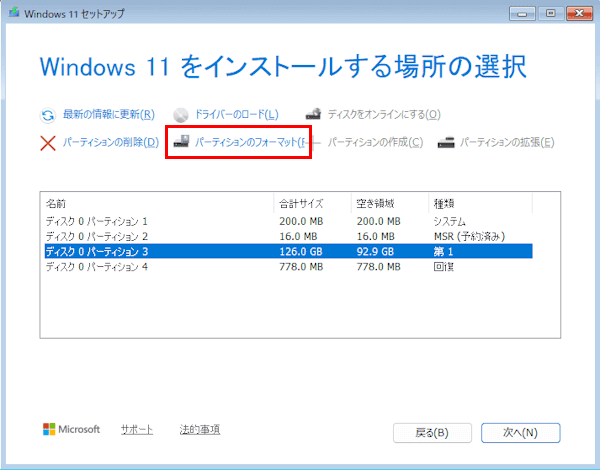
Task: Select row ディスク 0 パーティション 1
Action: (289, 221)
